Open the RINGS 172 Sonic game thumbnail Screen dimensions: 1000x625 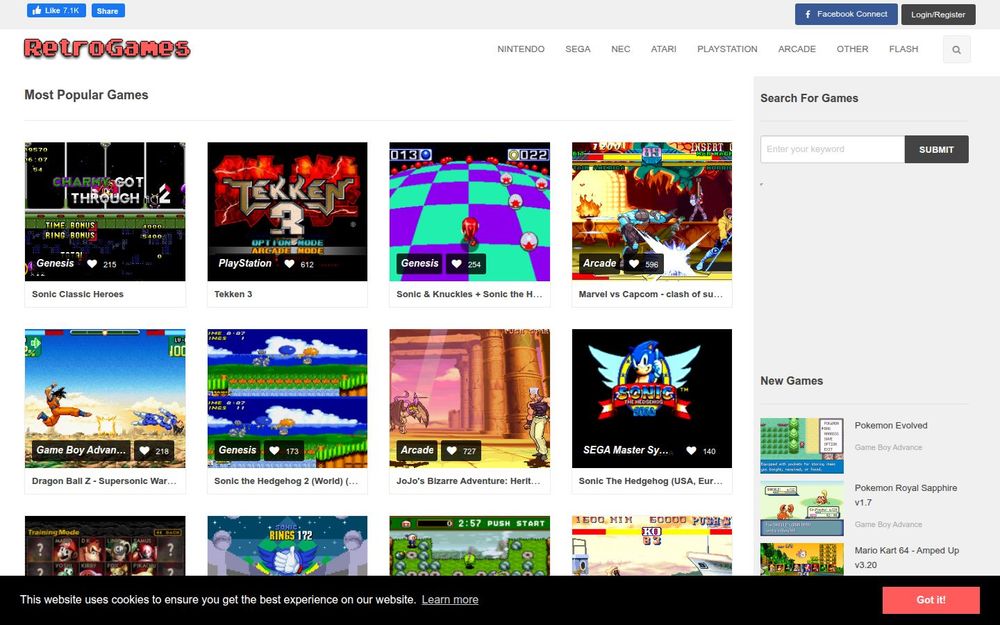coord(288,546)
